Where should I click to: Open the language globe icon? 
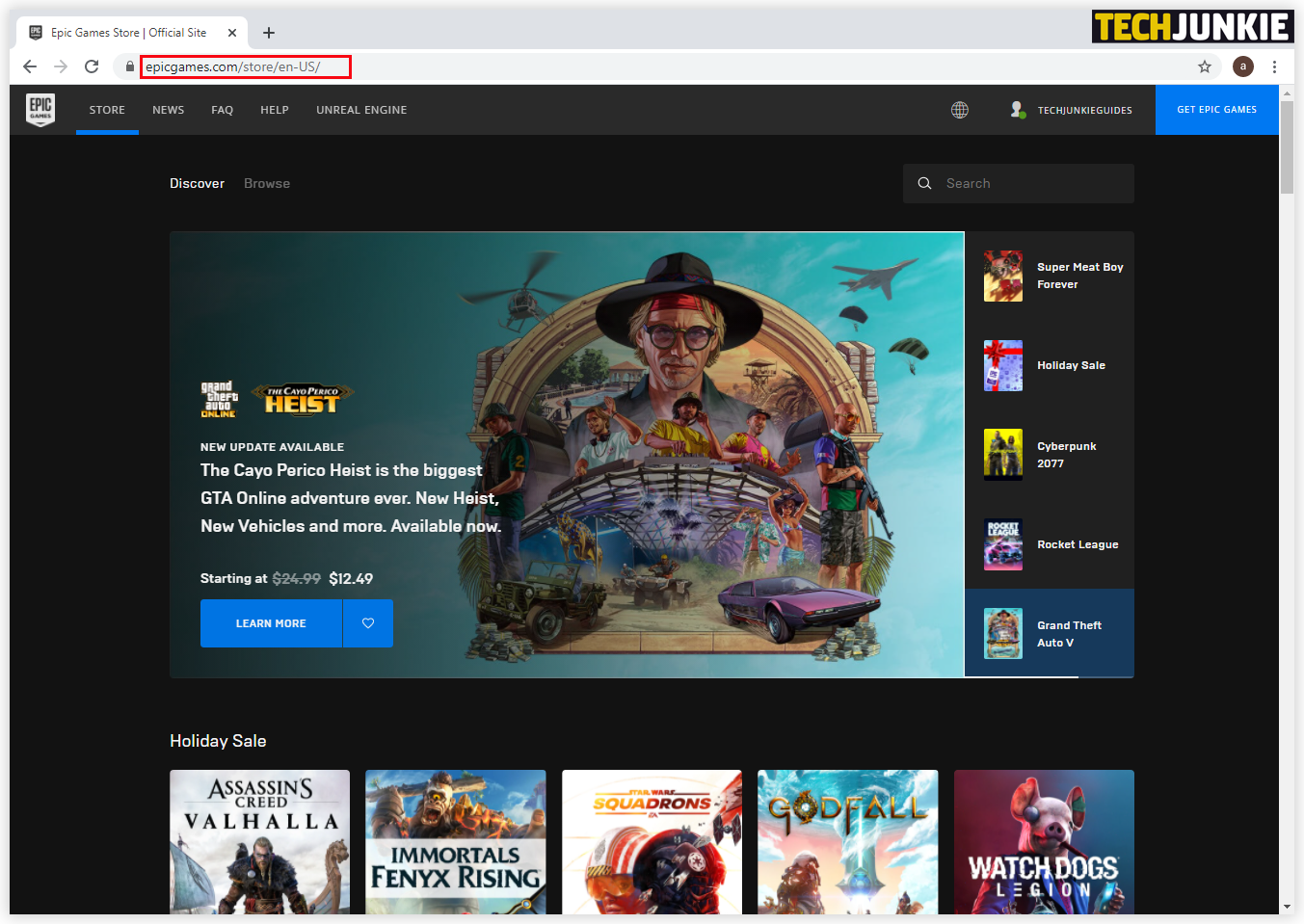point(959,110)
